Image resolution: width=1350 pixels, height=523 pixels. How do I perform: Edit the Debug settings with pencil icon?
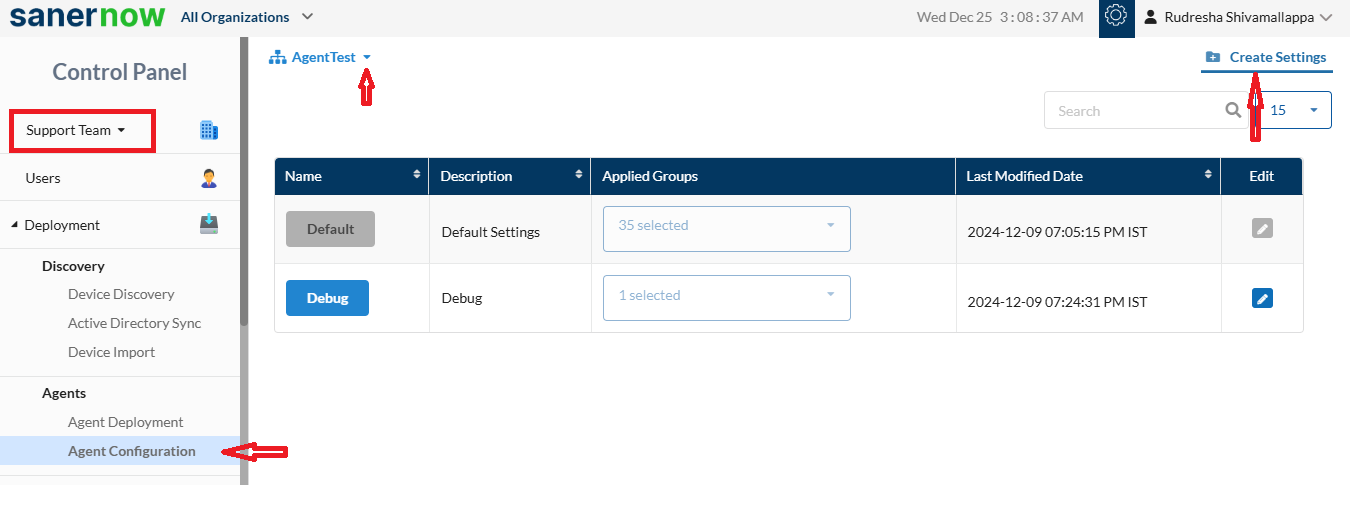[x=1262, y=298]
